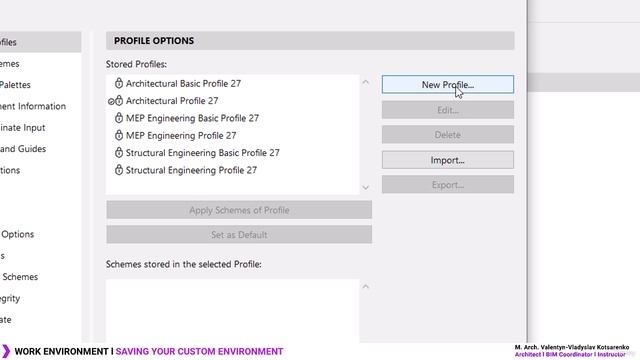Click the applied-profile checkmark icon on Architectural Profile 27

coord(111,101)
